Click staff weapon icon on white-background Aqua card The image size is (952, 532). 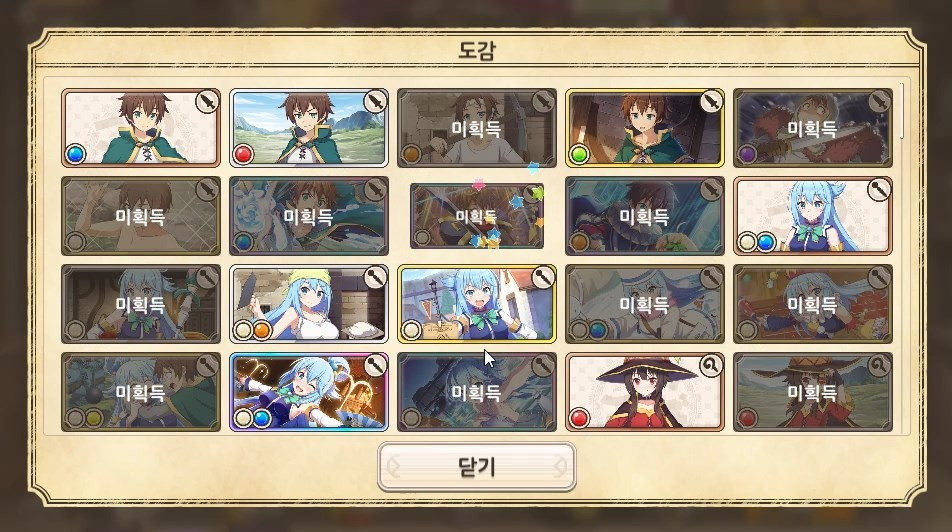[x=879, y=189]
